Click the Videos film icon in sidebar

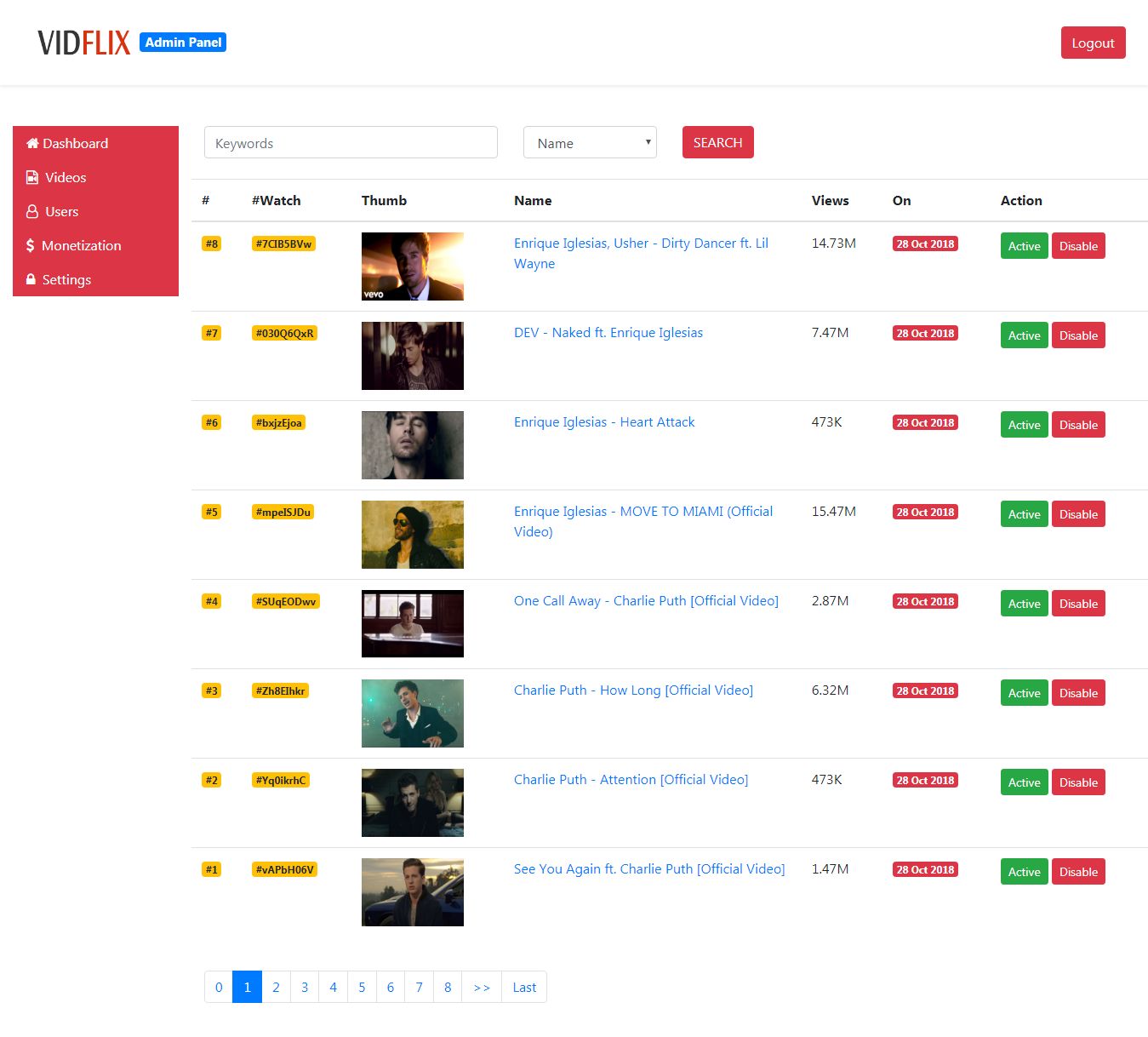(32, 177)
